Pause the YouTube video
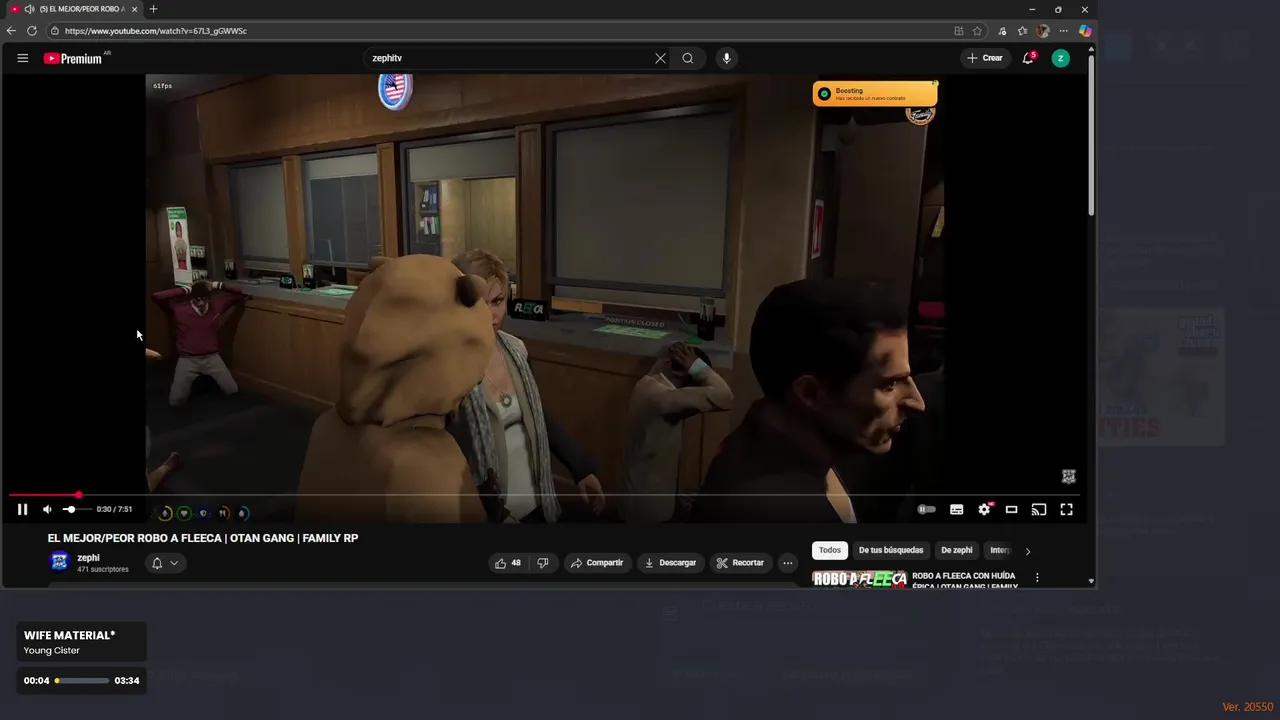 [x=22, y=509]
